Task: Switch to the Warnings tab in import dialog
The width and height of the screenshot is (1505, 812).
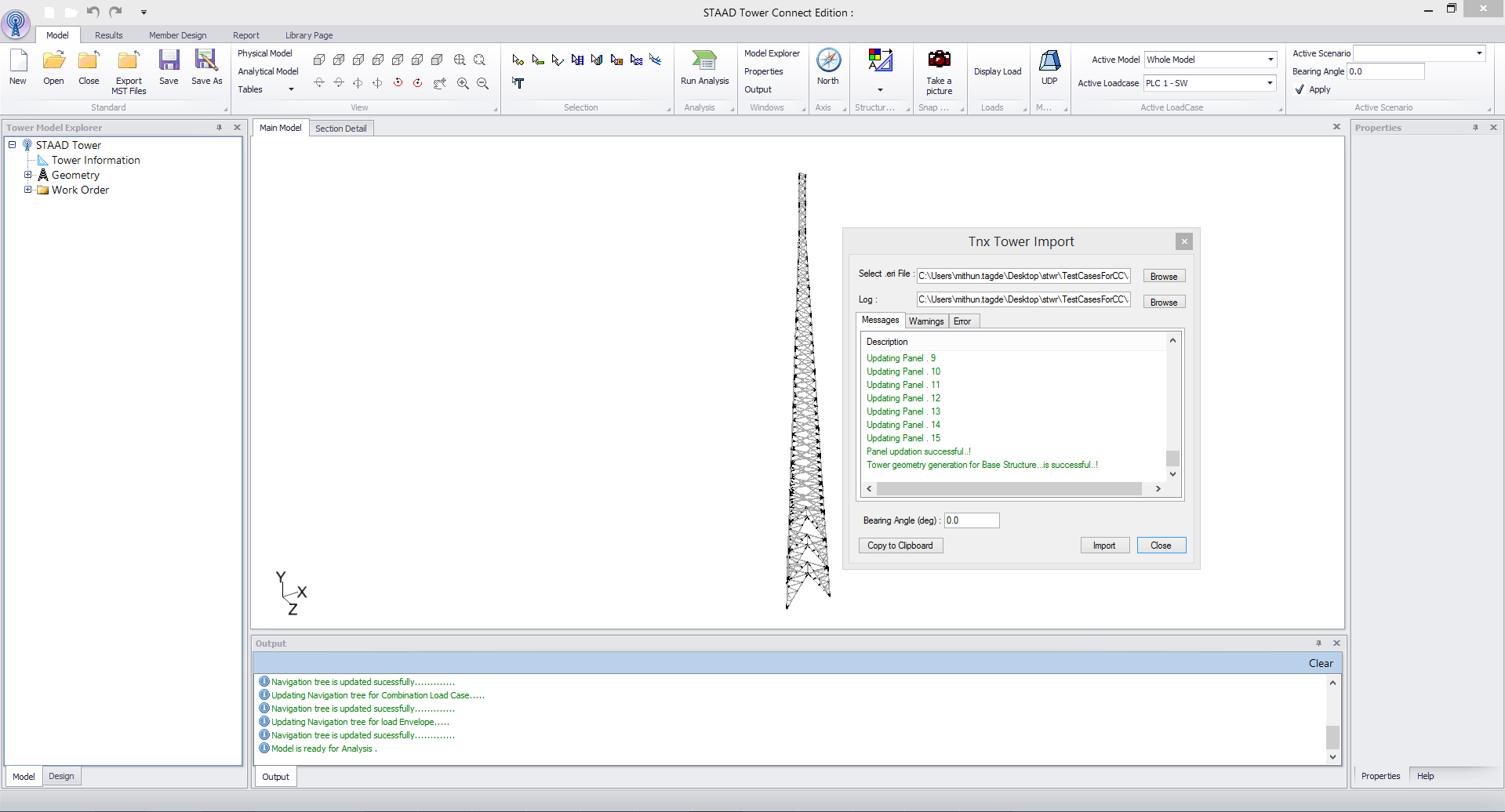Action: pyautogui.click(x=926, y=321)
